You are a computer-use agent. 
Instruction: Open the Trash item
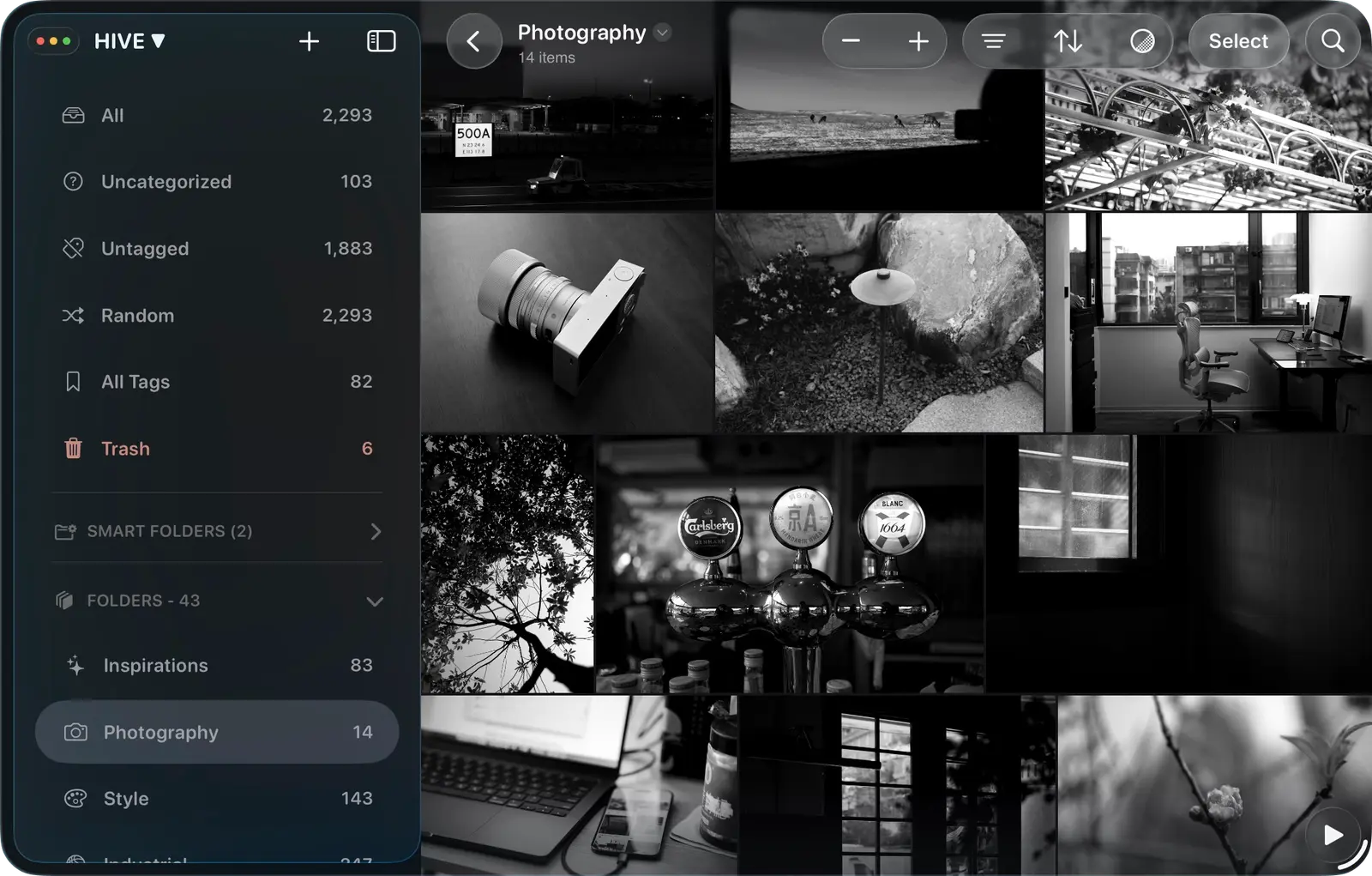[125, 449]
